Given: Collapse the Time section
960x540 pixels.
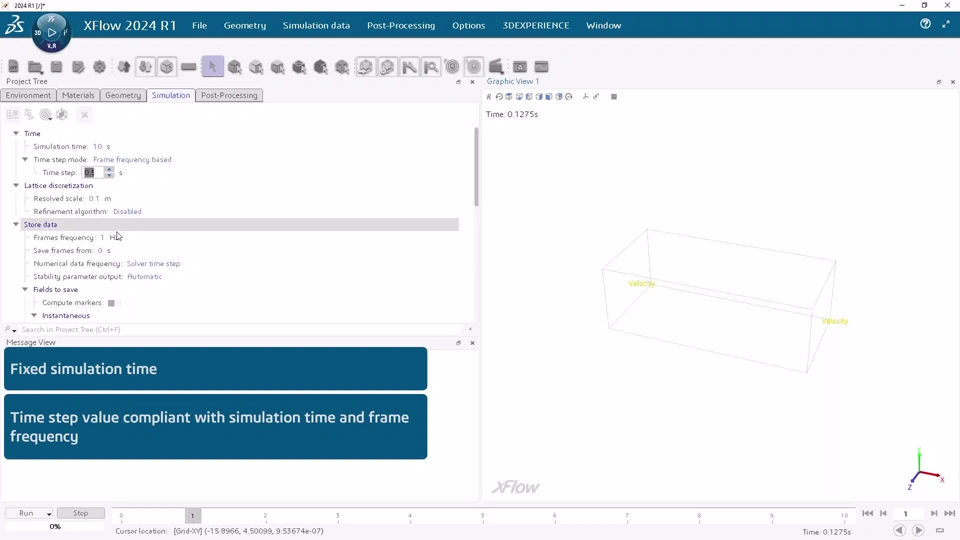Looking at the screenshot, I should click(16, 133).
